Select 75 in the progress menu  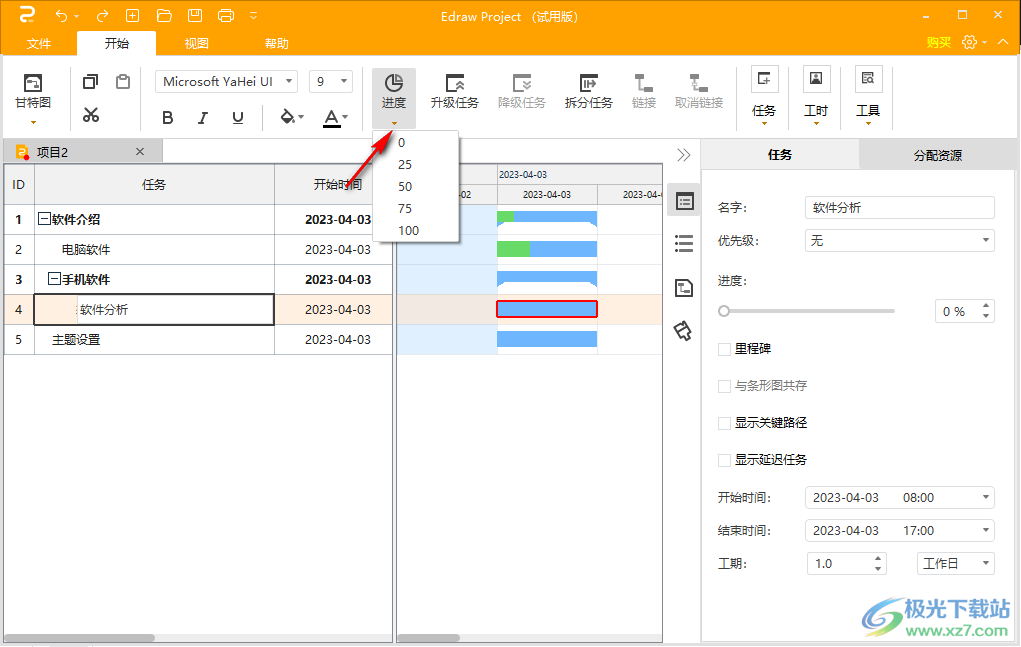coord(416,209)
